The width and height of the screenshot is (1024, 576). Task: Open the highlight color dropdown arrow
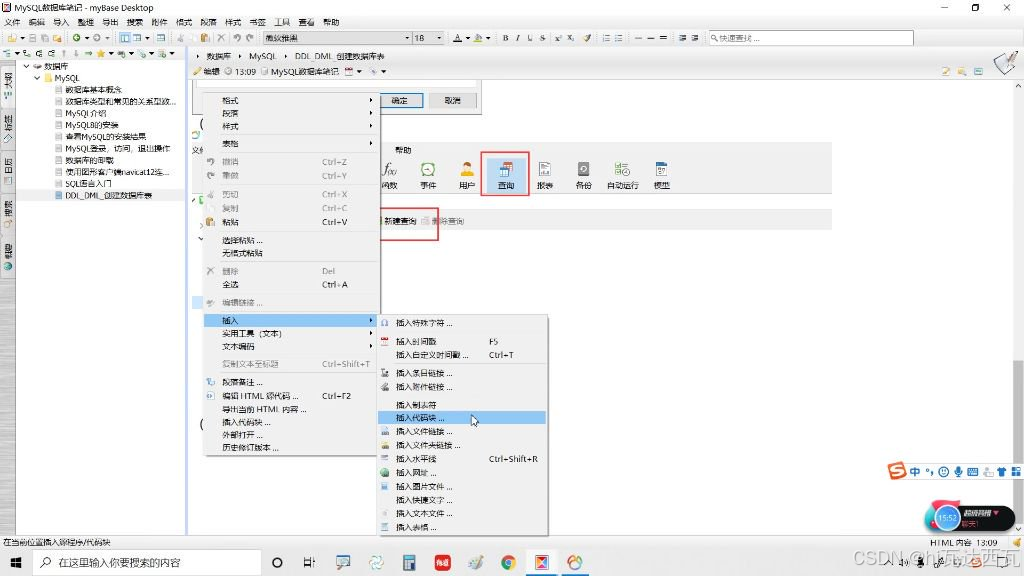pyautogui.click(x=488, y=38)
